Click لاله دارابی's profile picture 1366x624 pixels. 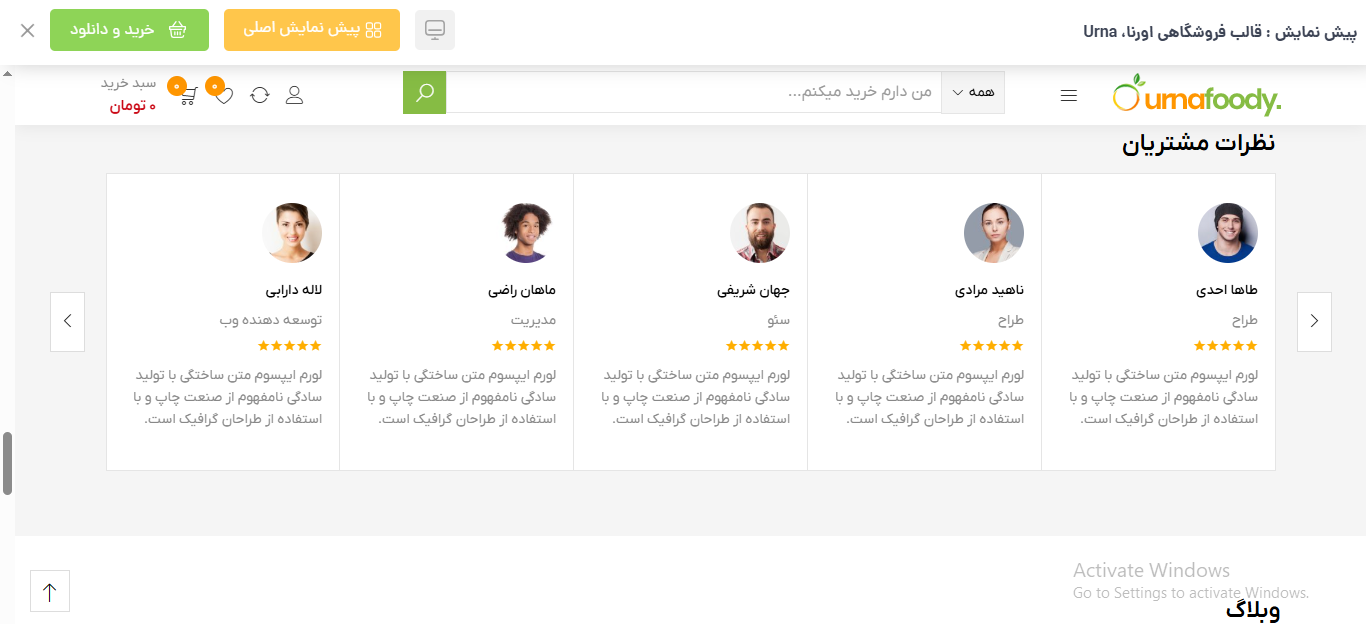tap(292, 233)
